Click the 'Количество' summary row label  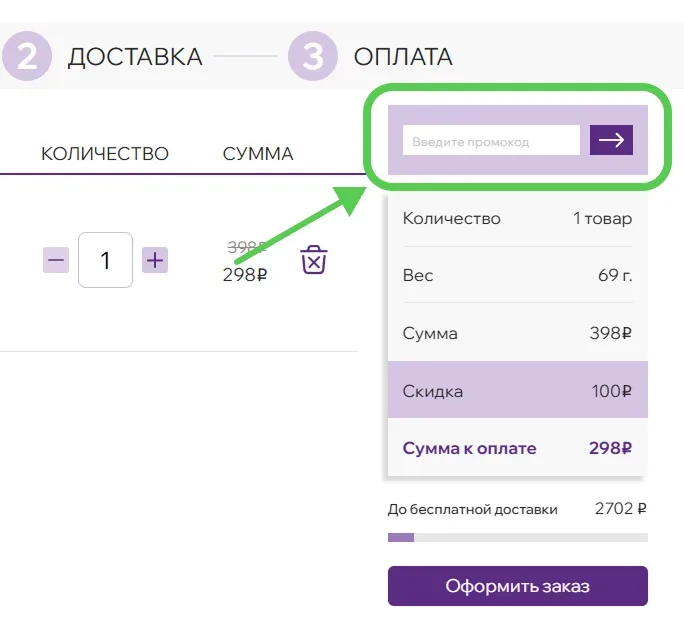tap(451, 218)
